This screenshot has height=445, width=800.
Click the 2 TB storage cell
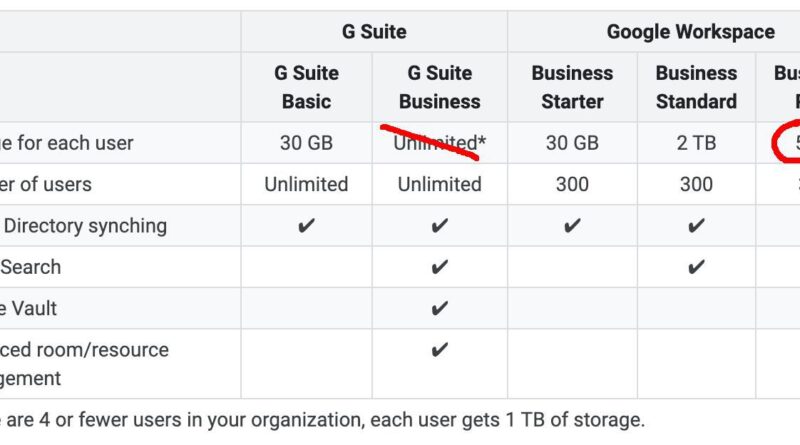pos(696,143)
